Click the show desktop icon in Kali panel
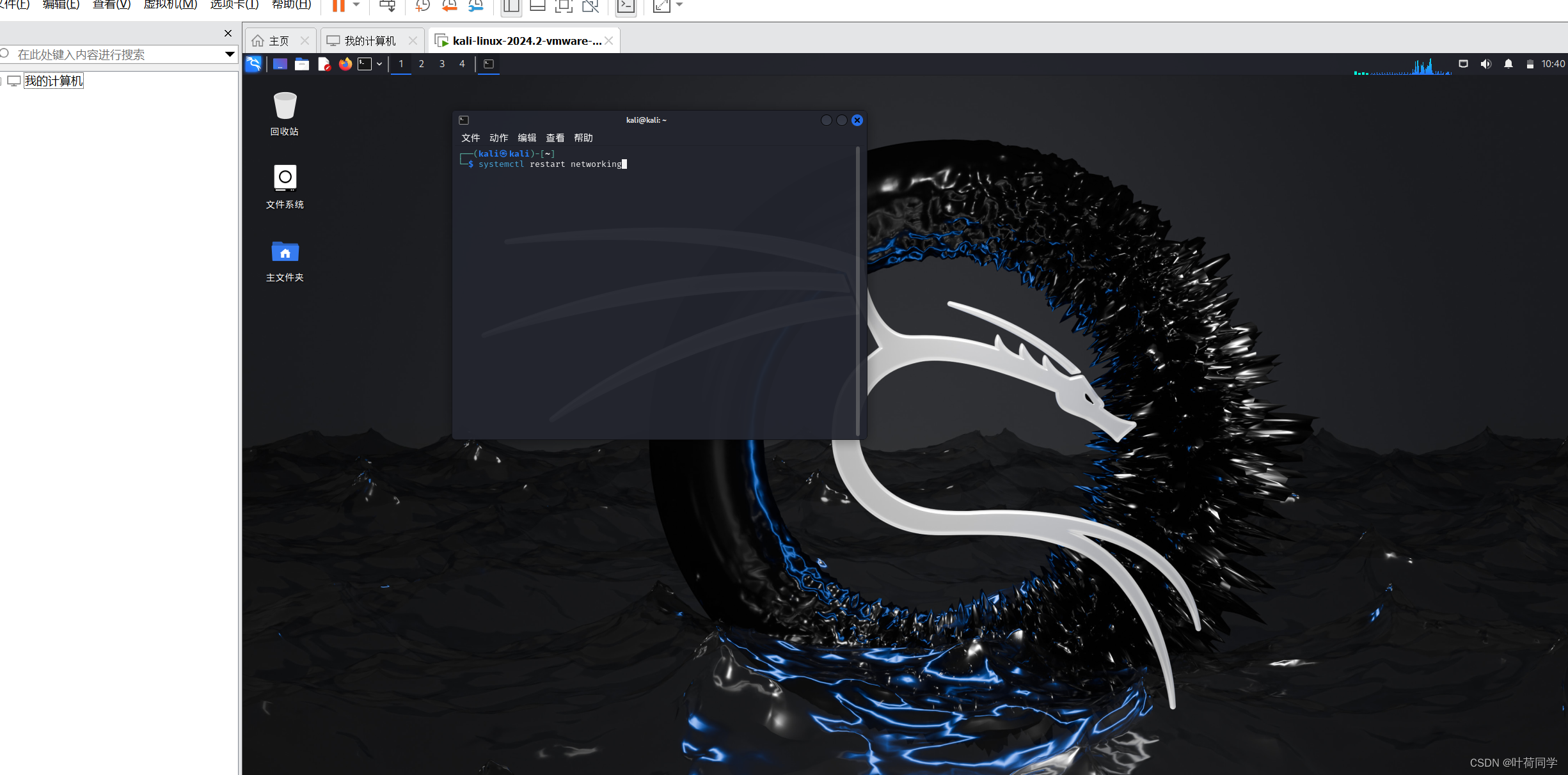Image resolution: width=1568 pixels, height=775 pixels. pyautogui.click(x=280, y=64)
